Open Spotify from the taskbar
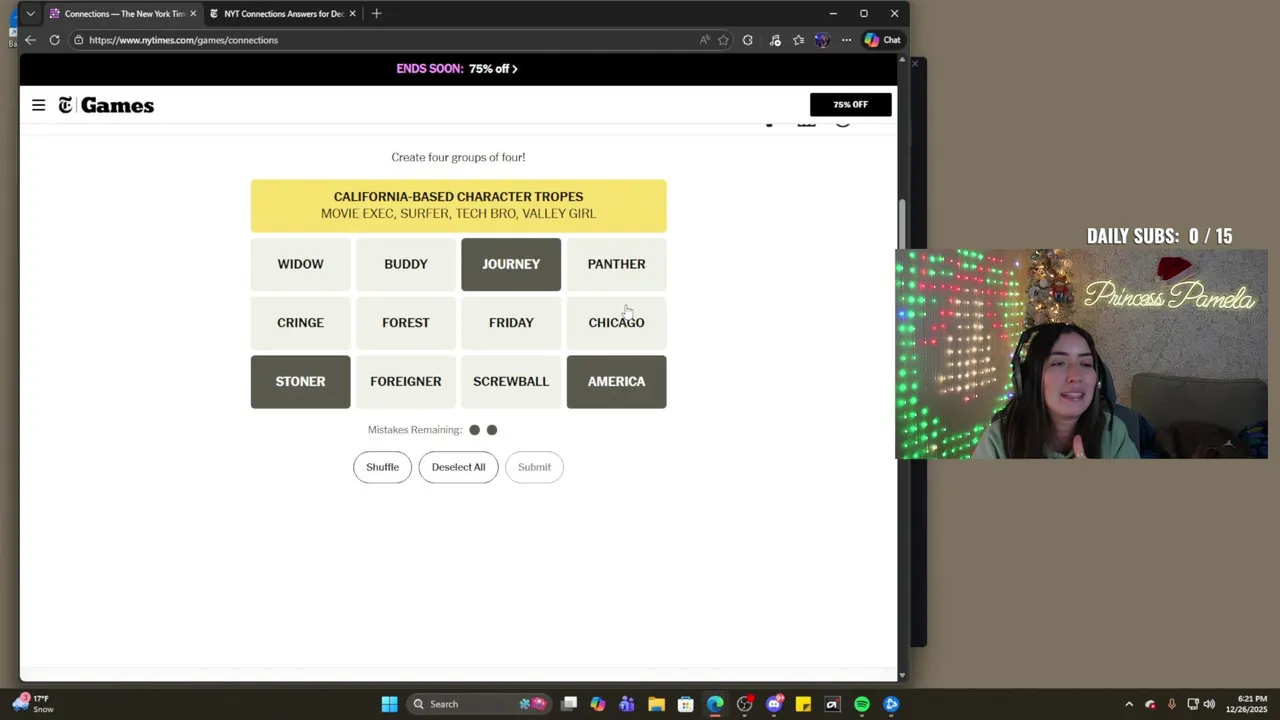Screen dimensions: 1280x720 tap(862, 704)
